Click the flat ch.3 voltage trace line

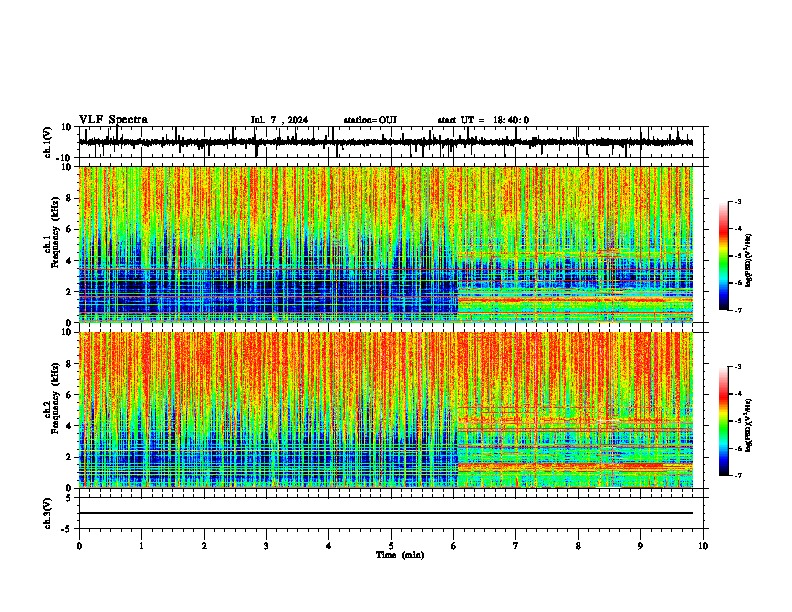385,513
